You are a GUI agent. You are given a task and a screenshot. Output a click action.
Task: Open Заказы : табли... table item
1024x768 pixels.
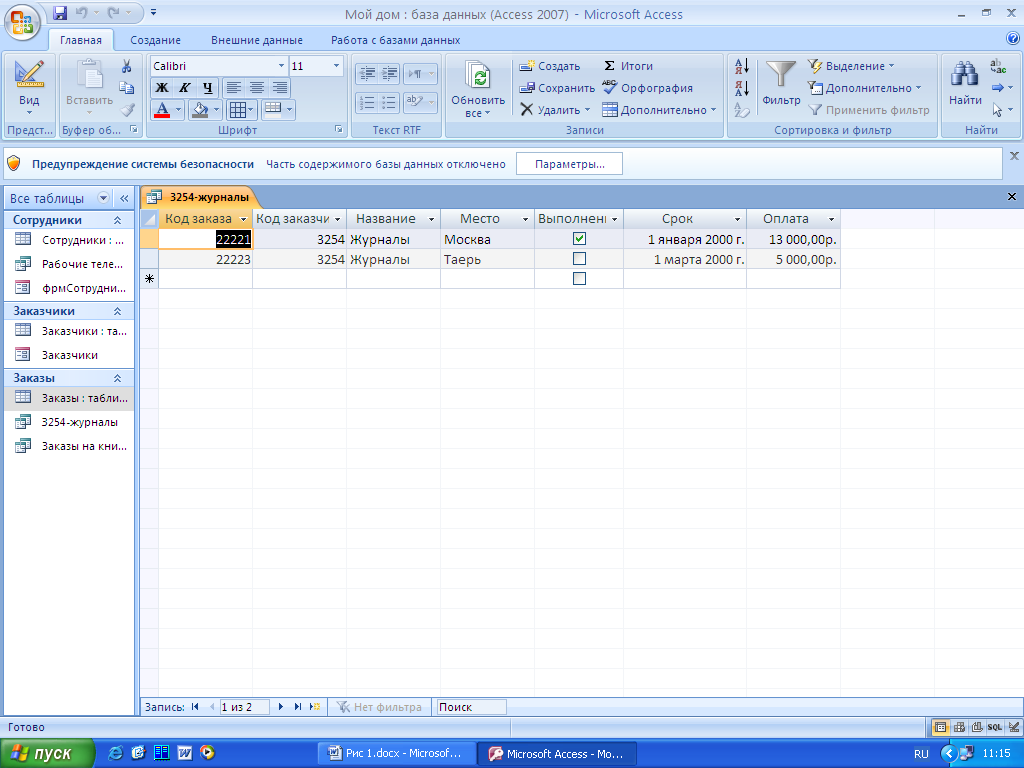pyautogui.click(x=69, y=398)
